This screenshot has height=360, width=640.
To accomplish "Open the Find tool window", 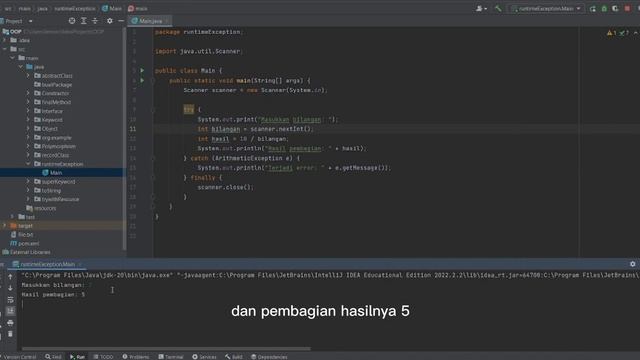I will tap(53, 357).
